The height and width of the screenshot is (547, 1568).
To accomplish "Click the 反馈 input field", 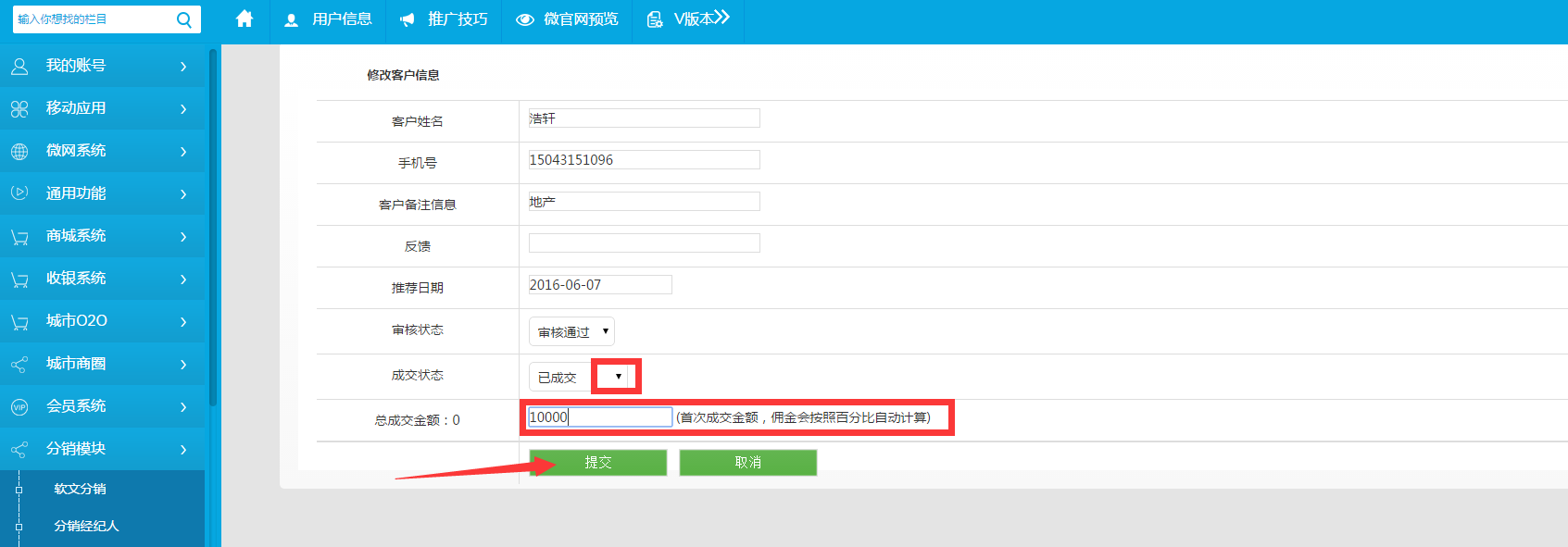I will pyautogui.click(x=644, y=243).
